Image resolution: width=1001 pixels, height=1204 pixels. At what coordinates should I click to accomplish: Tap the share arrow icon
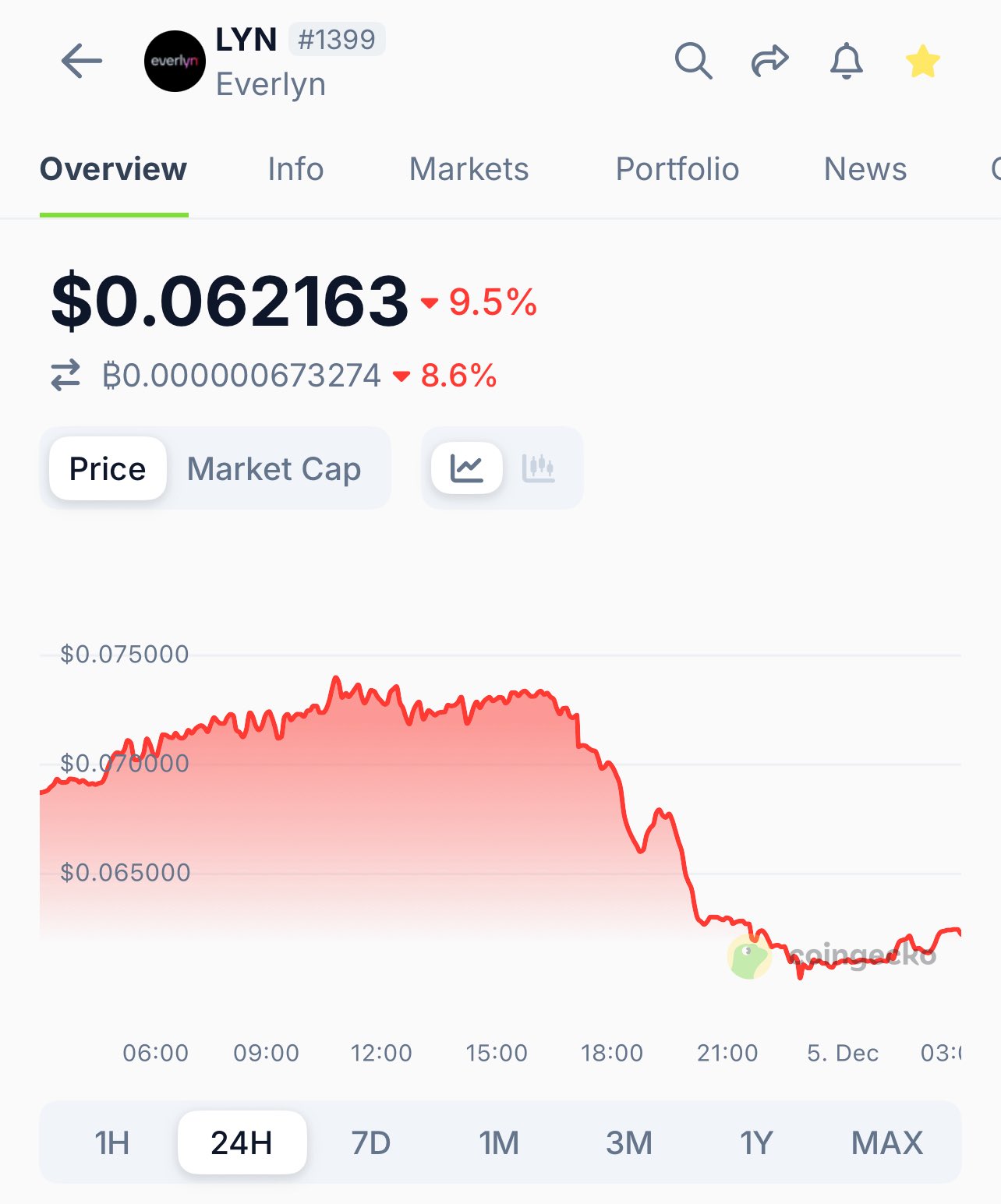point(769,61)
